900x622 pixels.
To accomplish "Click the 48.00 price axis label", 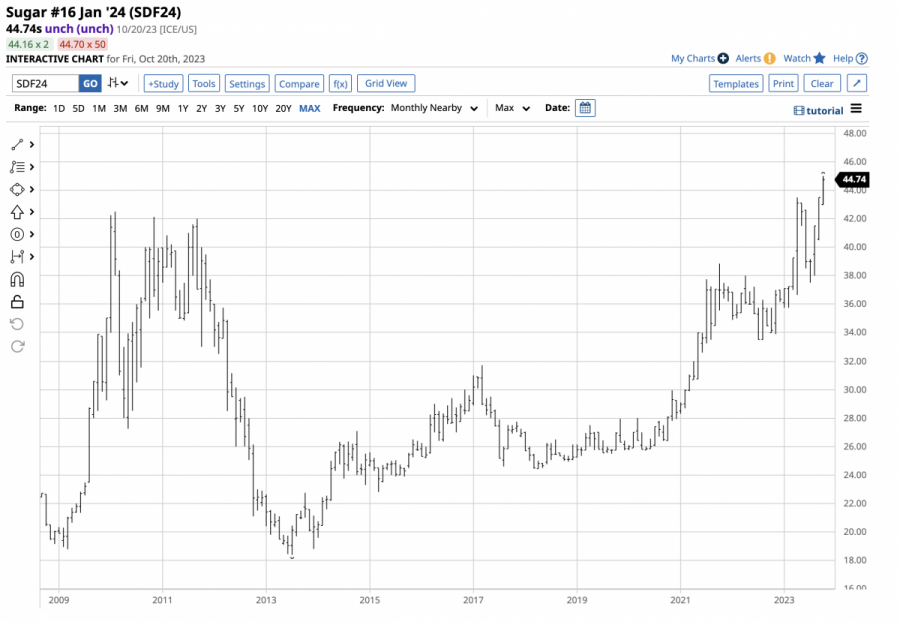I will tap(855, 133).
